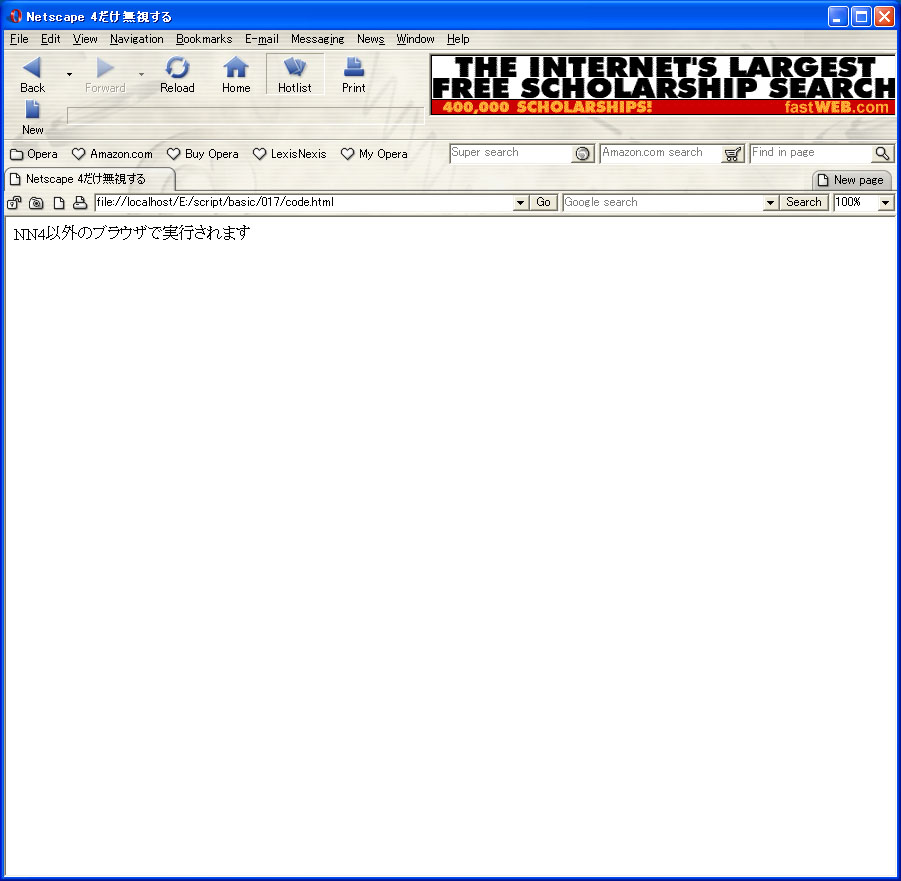Click the Go button
This screenshot has width=901, height=881.
click(544, 202)
